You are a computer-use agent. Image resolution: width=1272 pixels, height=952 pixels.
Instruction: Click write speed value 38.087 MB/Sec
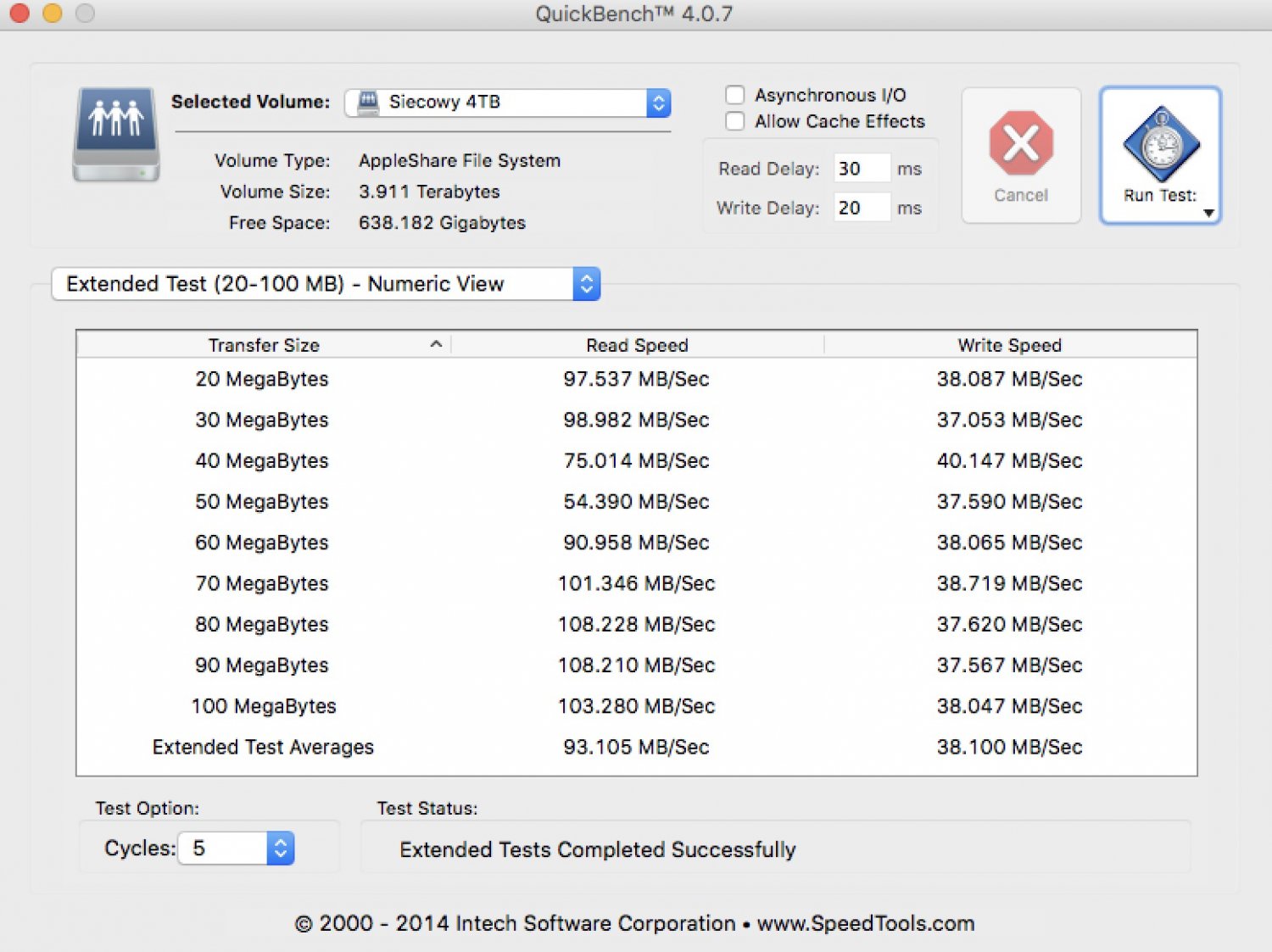tap(1009, 379)
